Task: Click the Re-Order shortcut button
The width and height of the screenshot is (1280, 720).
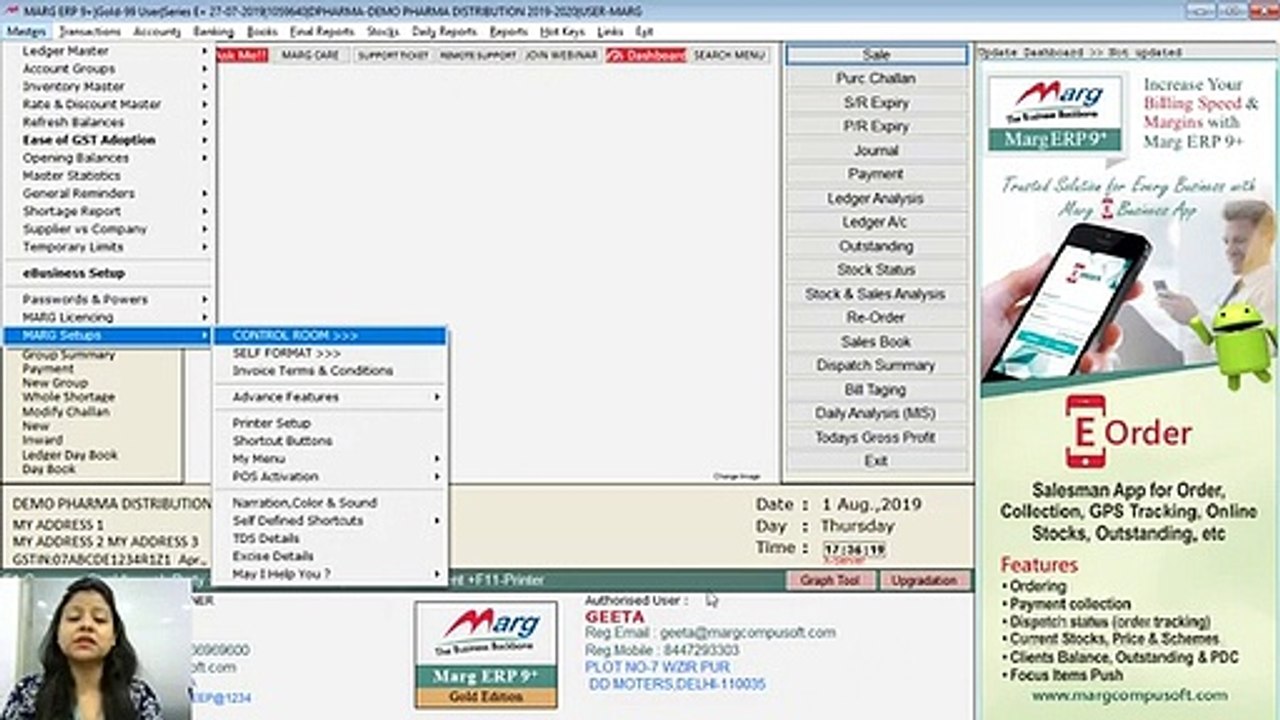Action: [x=876, y=317]
